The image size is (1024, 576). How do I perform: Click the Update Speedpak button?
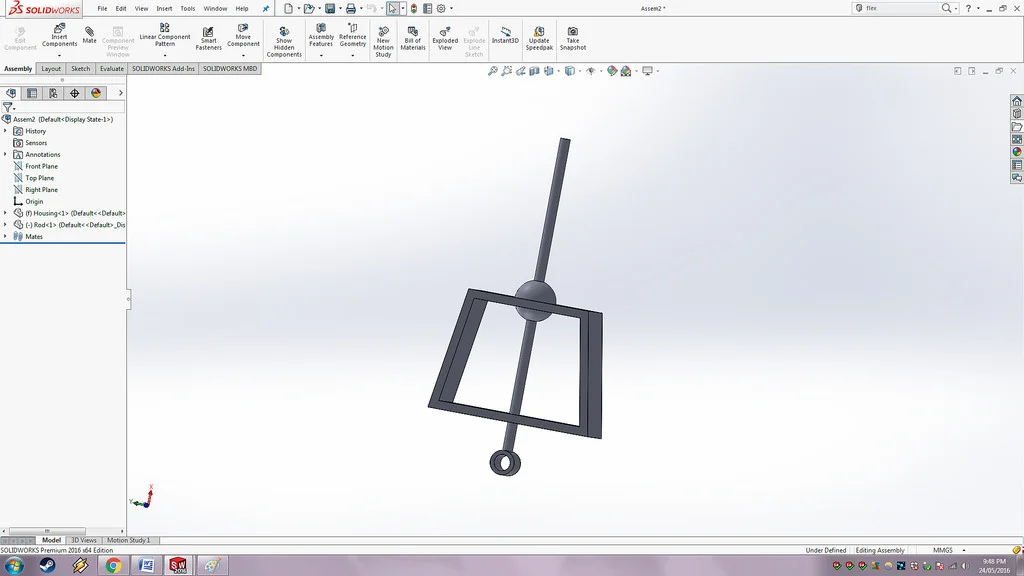(539, 39)
